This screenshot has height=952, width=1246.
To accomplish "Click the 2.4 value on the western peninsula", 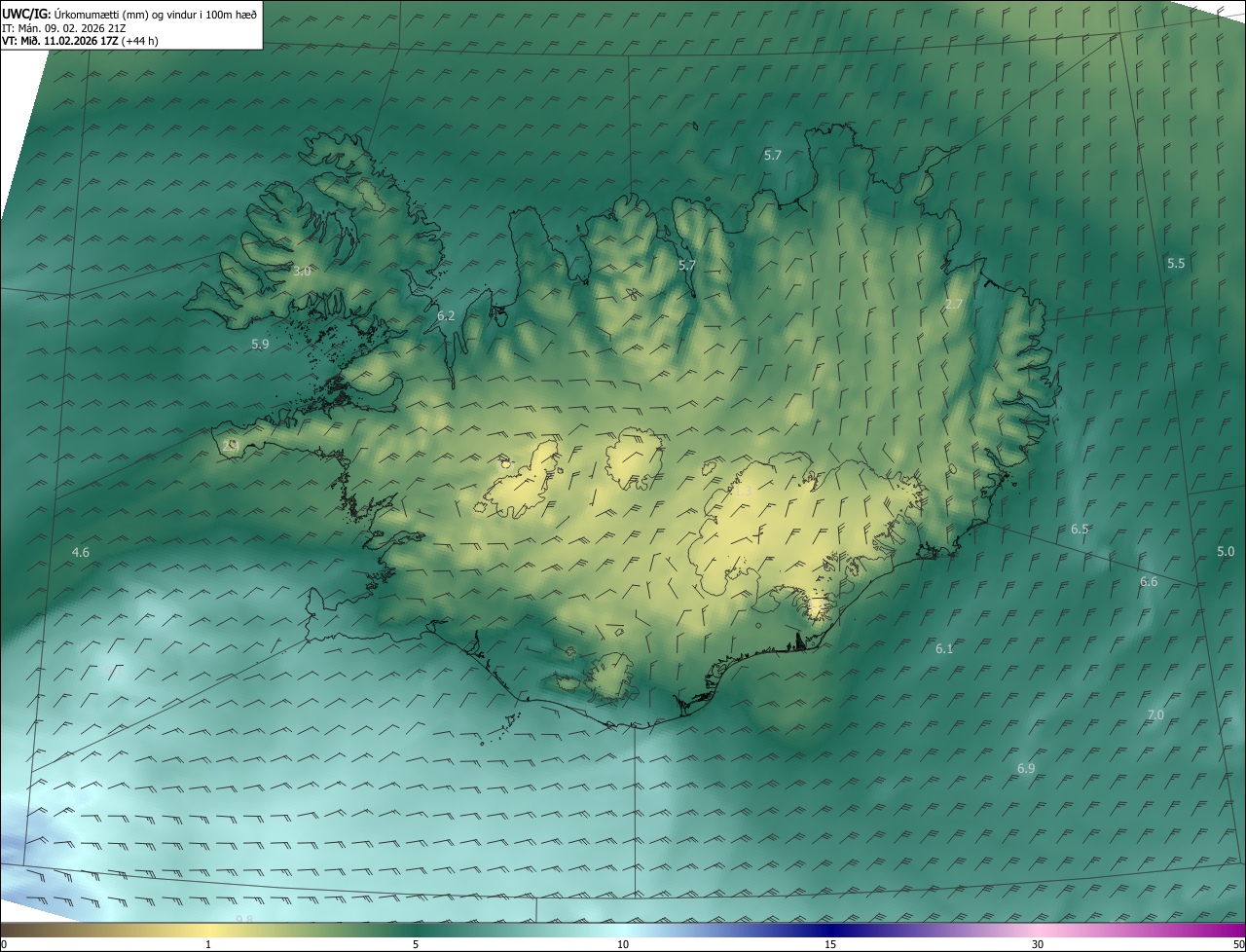I will pos(231,445).
